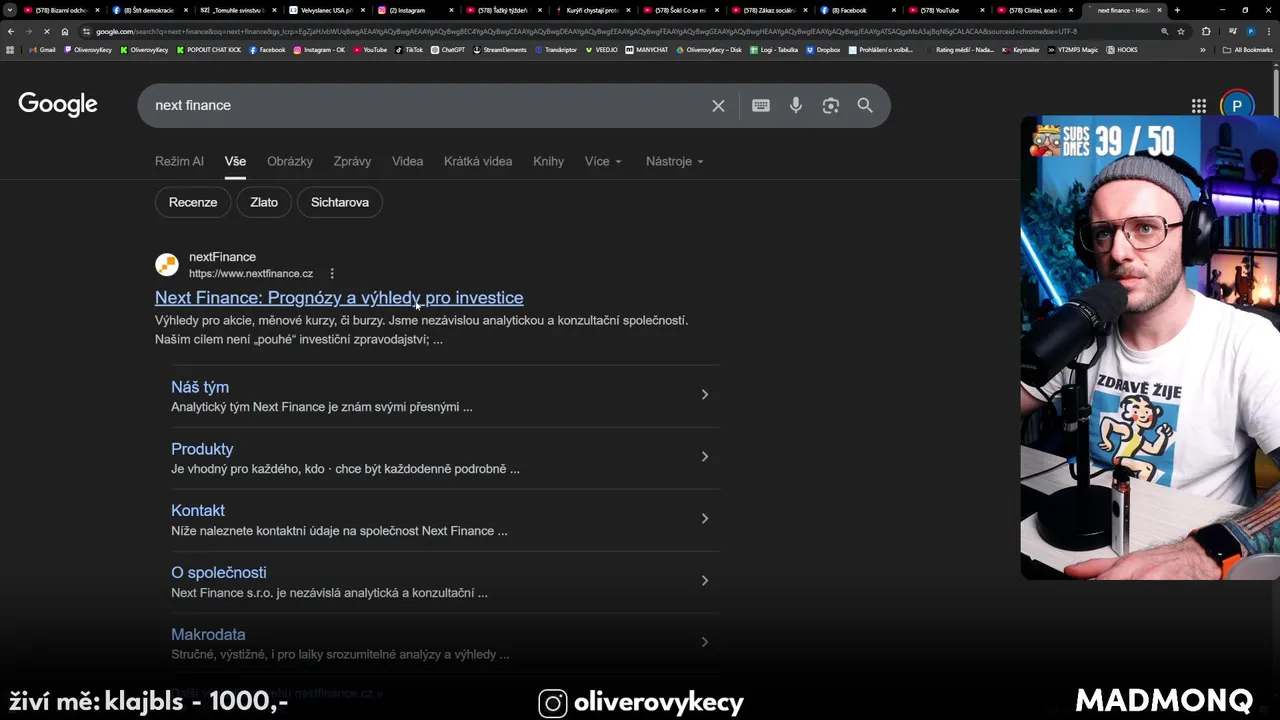The width and height of the screenshot is (1280, 720).
Task: Open the Google apps grid
Action: tap(1198, 106)
